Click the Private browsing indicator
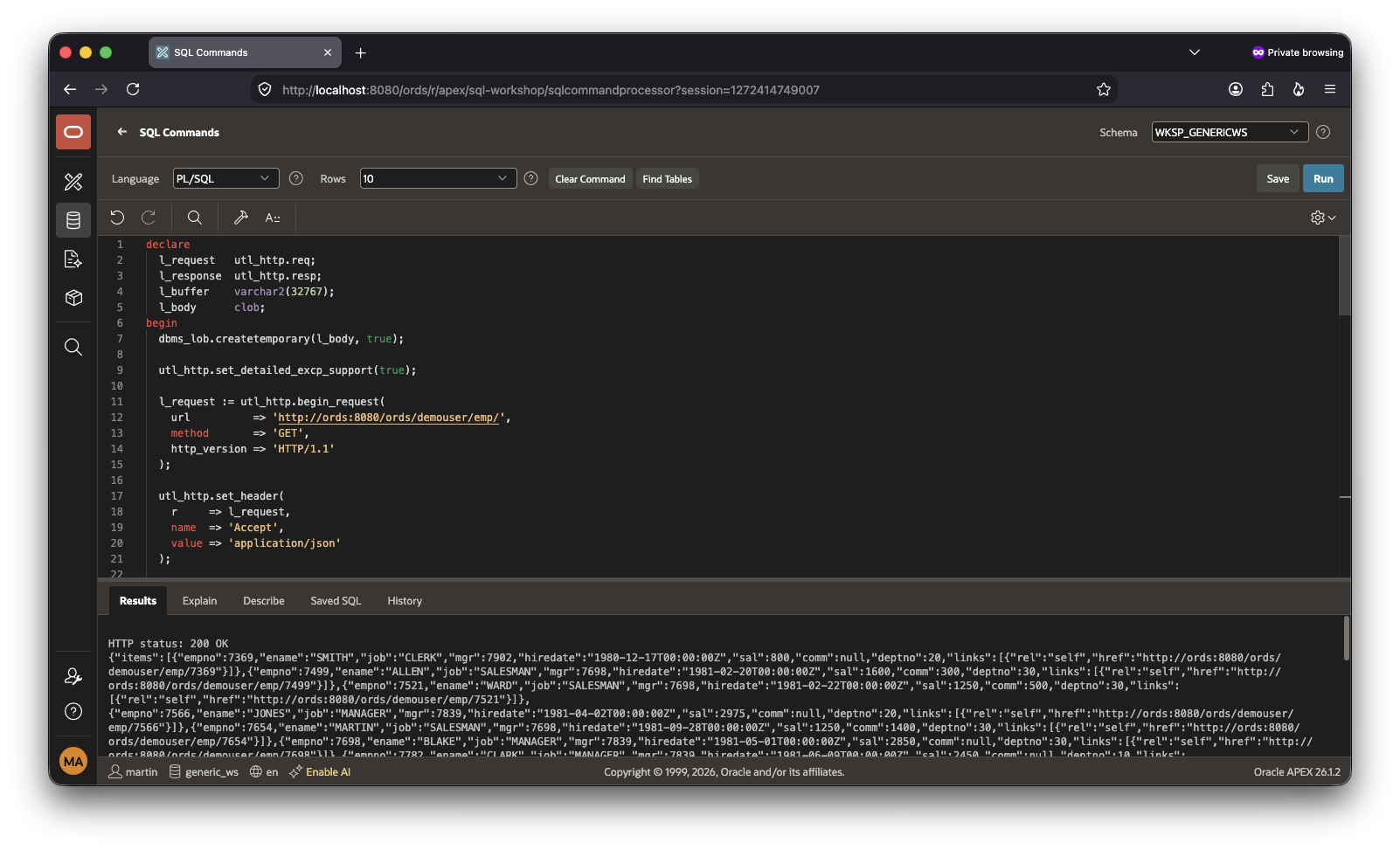The image size is (1400, 850). [x=1297, y=52]
